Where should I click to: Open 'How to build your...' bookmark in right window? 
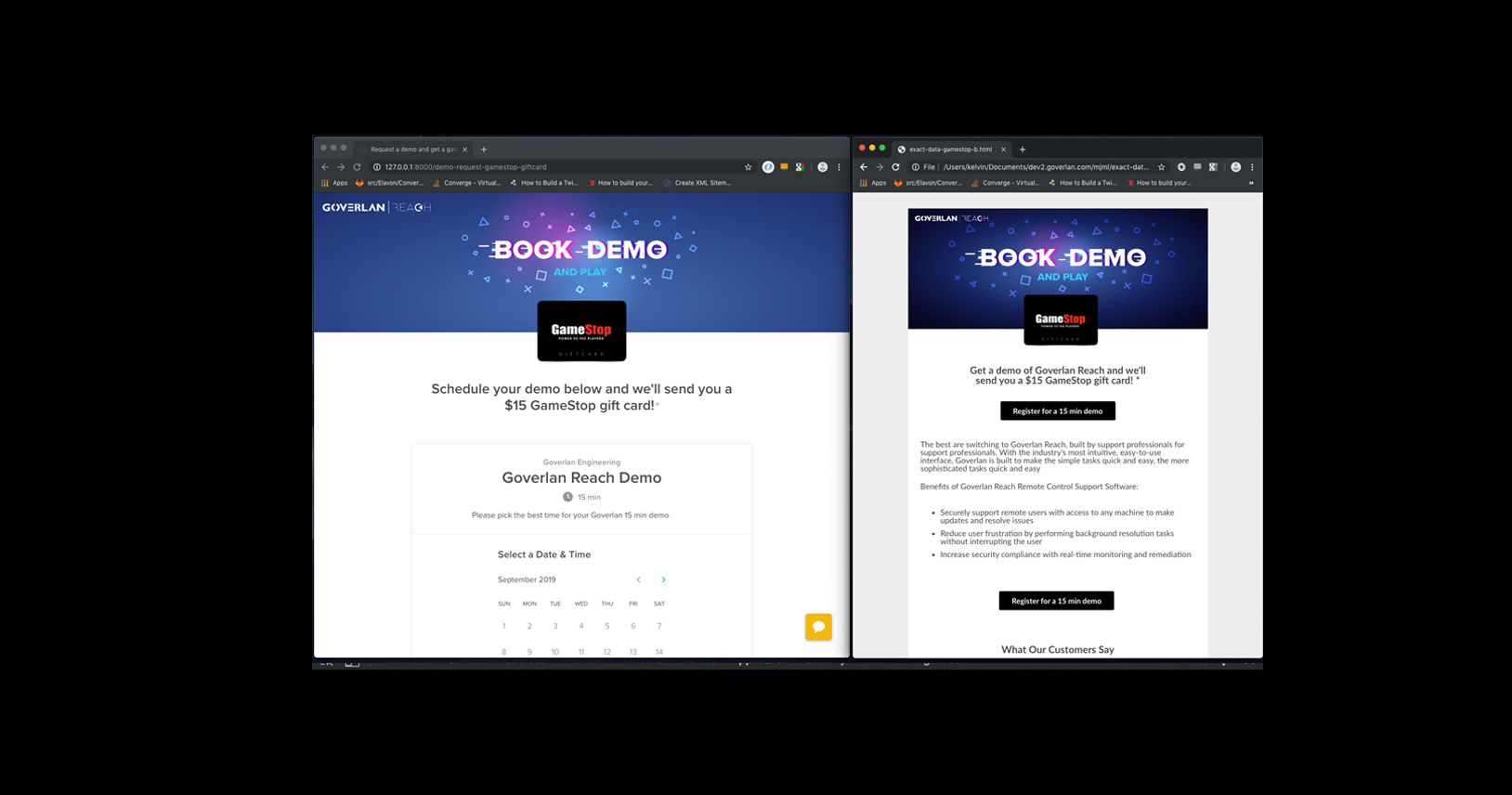[1158, 183]
